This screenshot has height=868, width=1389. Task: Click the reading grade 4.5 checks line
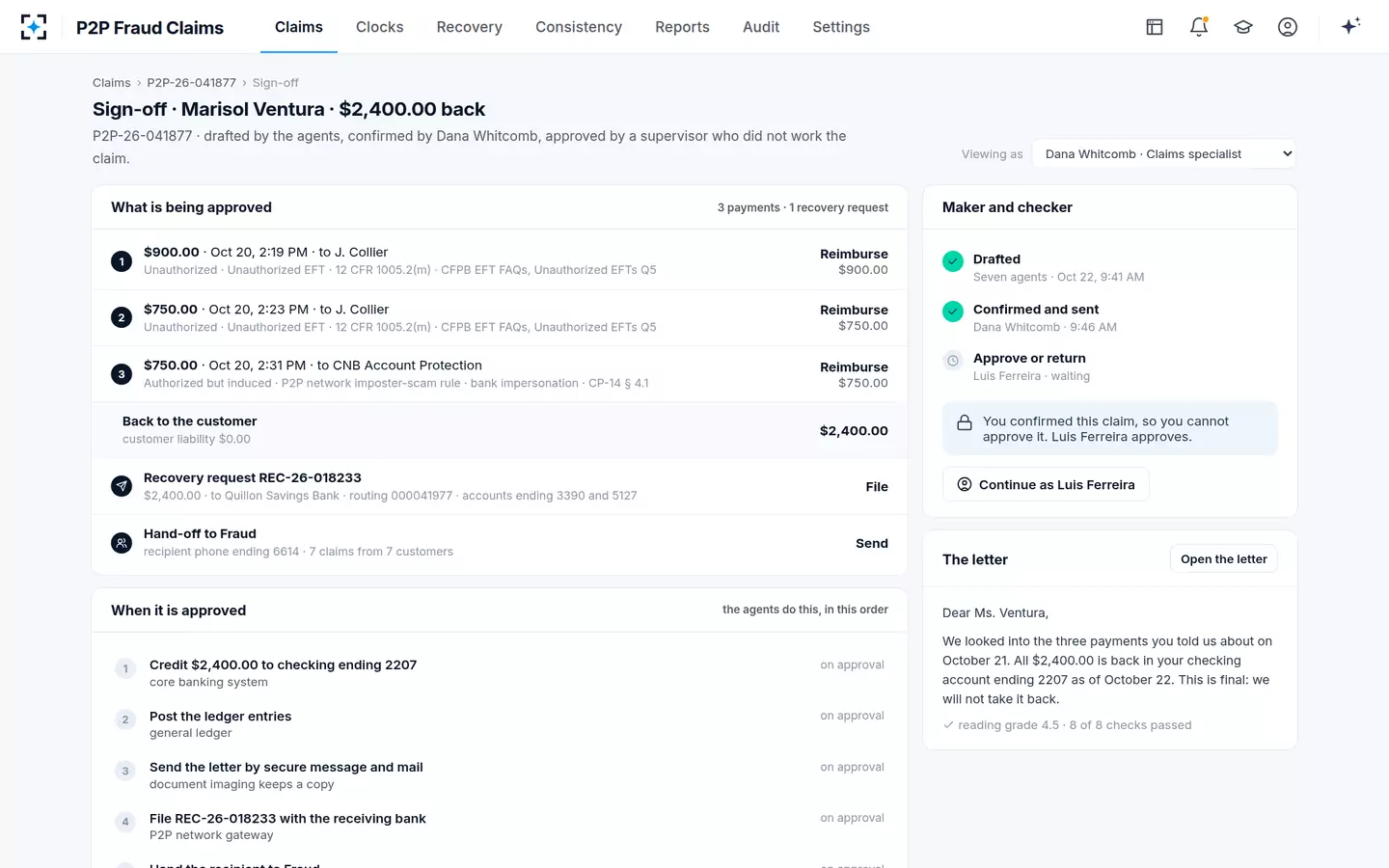pyautogui.click(x=1067, y=725)
